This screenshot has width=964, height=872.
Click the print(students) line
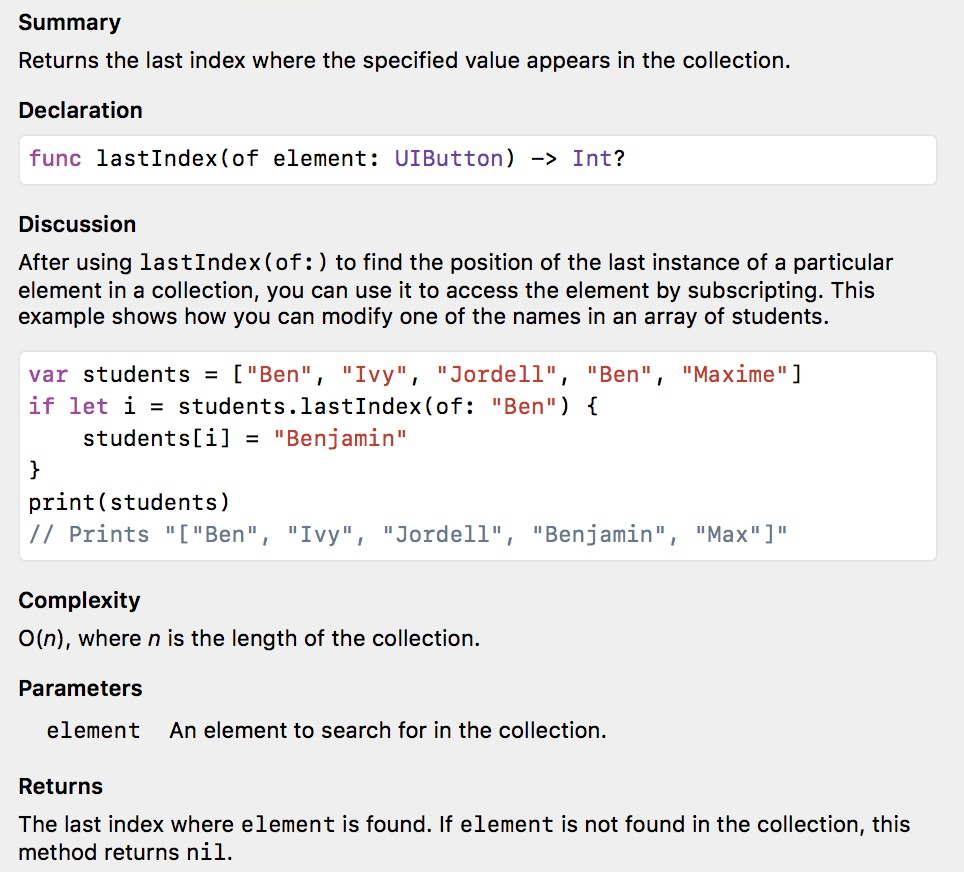(129, 502)
